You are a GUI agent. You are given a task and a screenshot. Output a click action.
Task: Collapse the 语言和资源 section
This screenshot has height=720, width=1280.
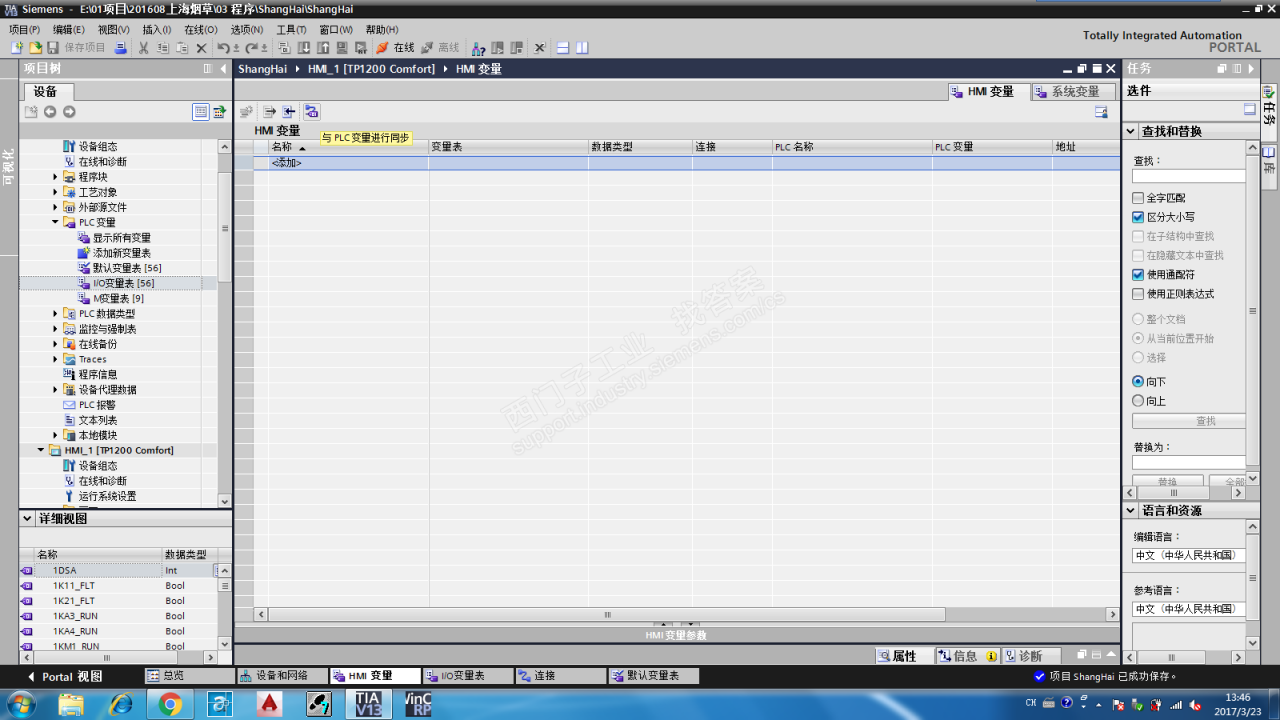point(1131,510)
